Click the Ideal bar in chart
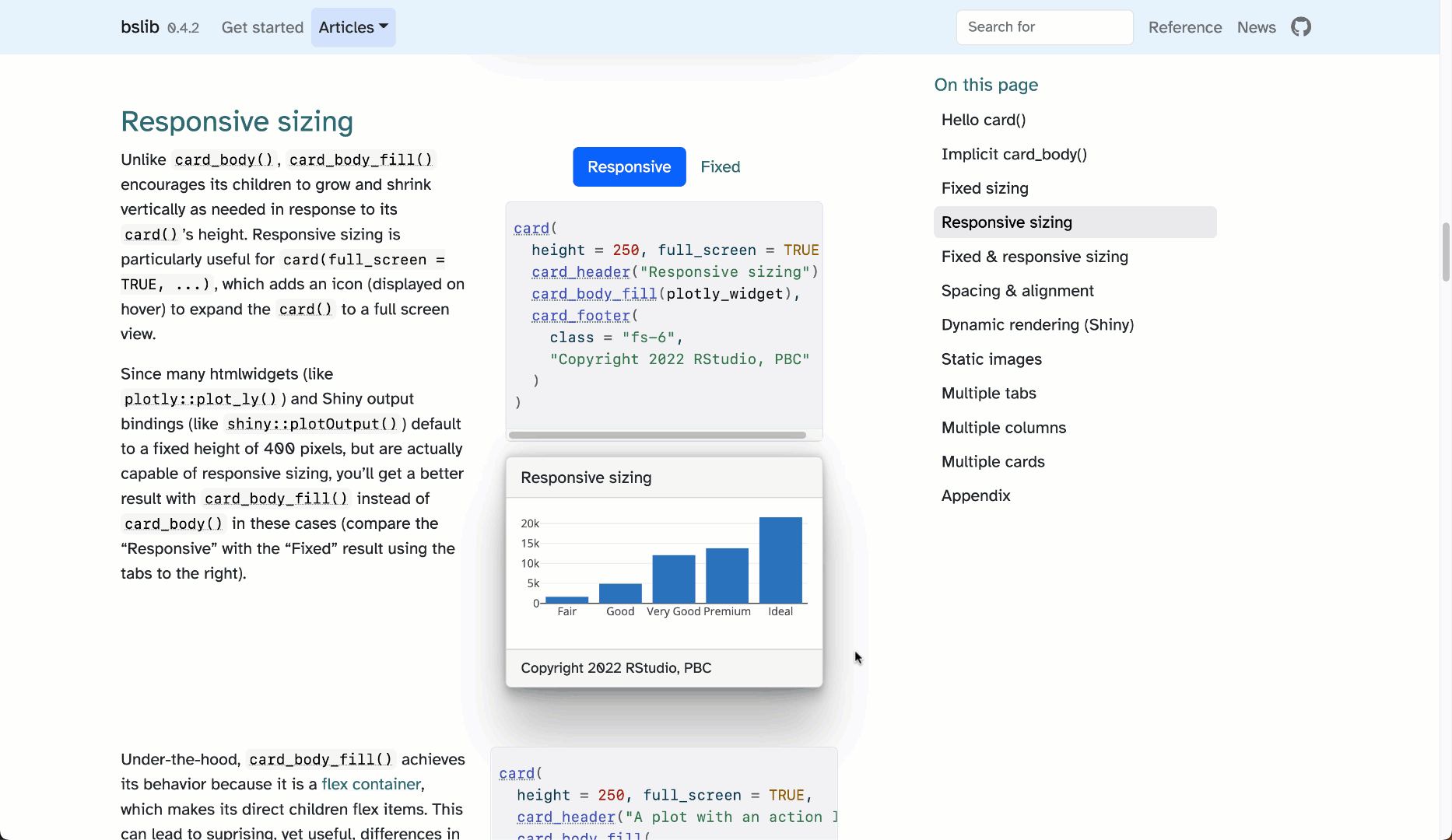The height and width of the screenshot is (840, 1452). tap(780, 560)
